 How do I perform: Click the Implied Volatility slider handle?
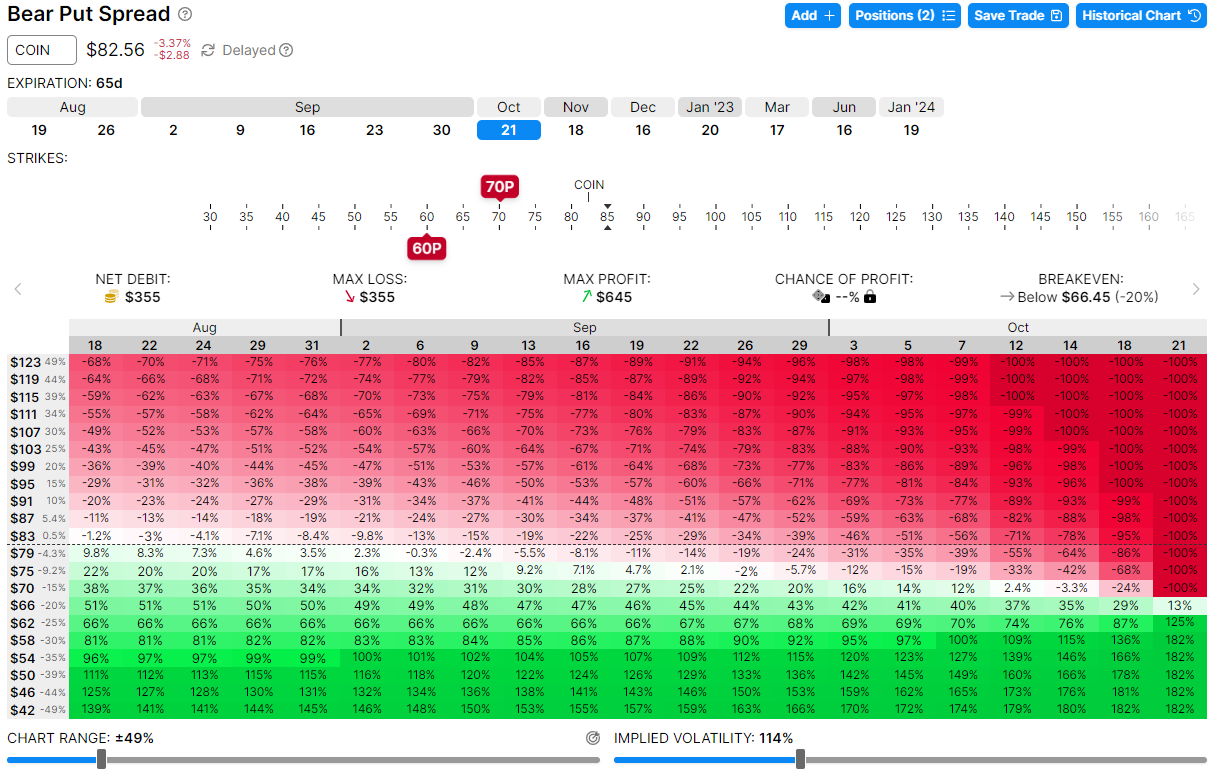pos(800,759)
